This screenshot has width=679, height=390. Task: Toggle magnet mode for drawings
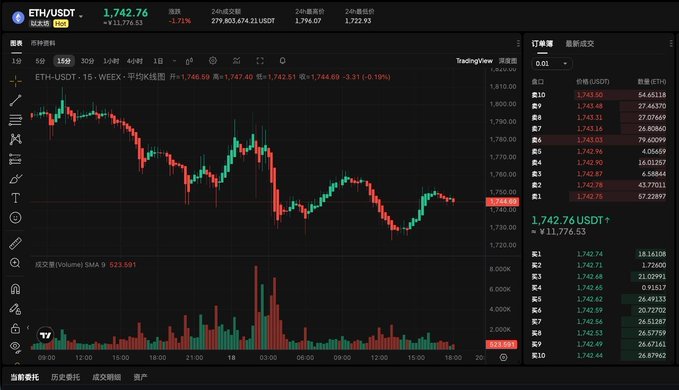coord(16,289)
